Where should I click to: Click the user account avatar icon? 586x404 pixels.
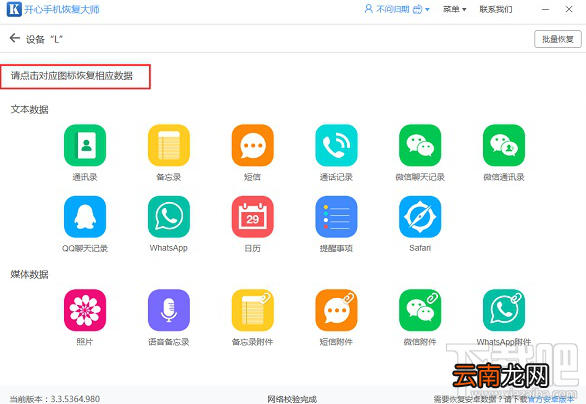pyautogui.click(x=368, y=9)
